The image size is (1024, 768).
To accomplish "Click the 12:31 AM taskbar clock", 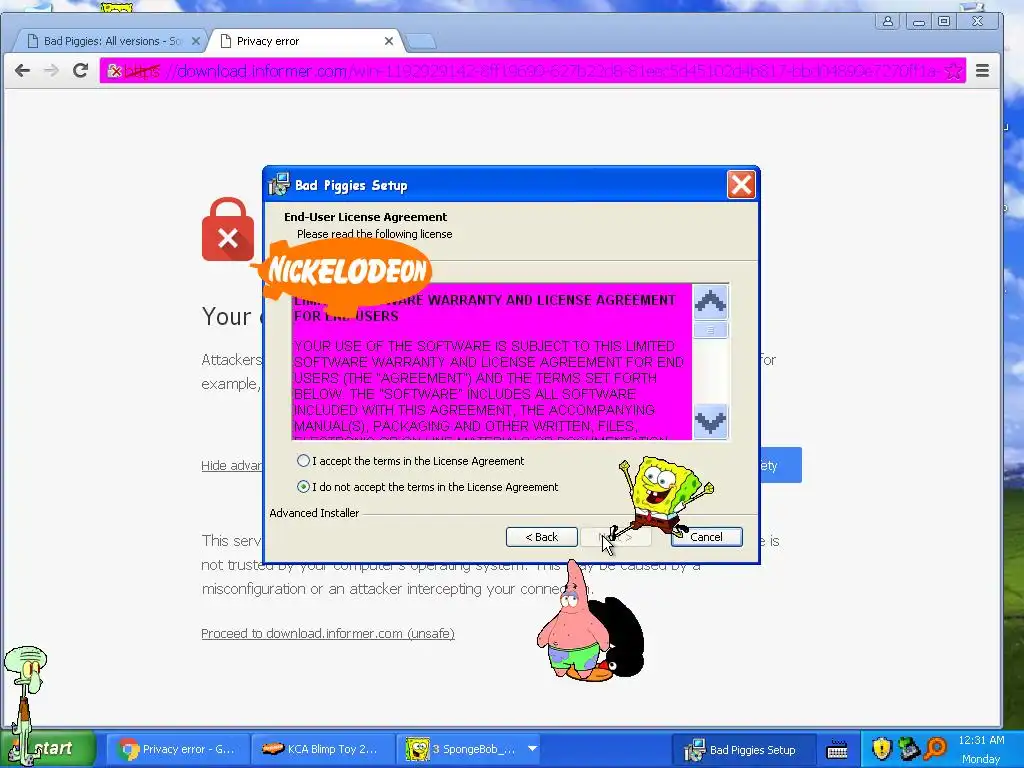I will click(x=981, y=740).
